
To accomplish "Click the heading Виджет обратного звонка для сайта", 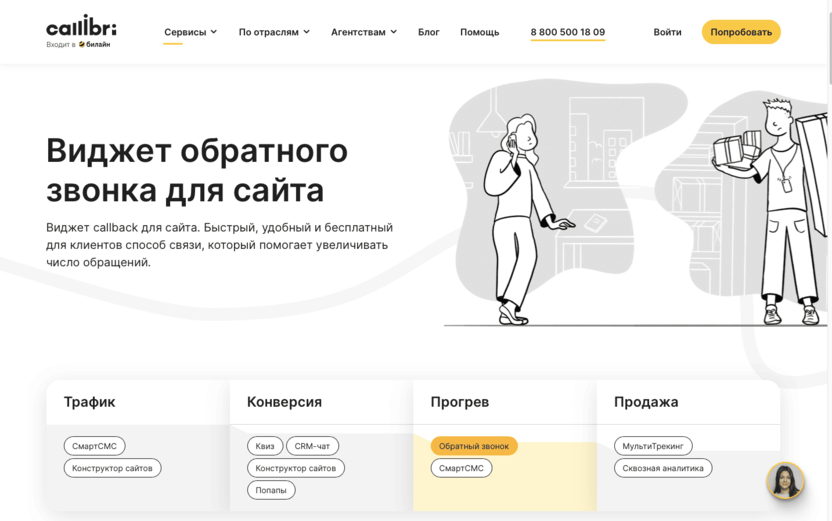I will [x=197, y=170].
